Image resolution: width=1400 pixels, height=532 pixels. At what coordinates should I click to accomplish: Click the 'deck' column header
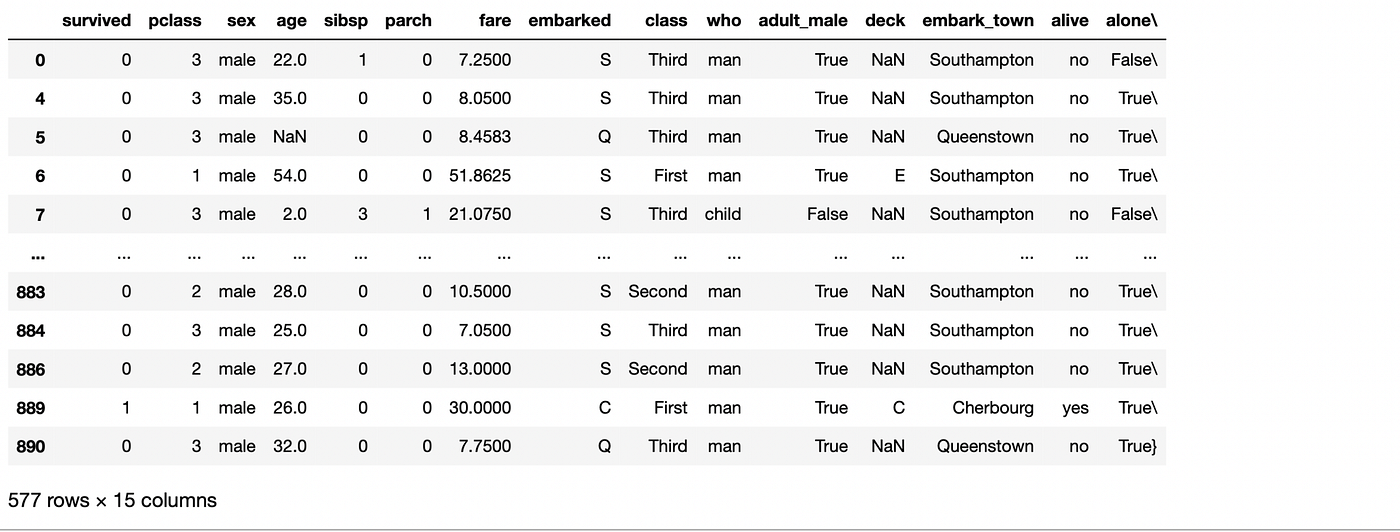[x=885, y=21]
